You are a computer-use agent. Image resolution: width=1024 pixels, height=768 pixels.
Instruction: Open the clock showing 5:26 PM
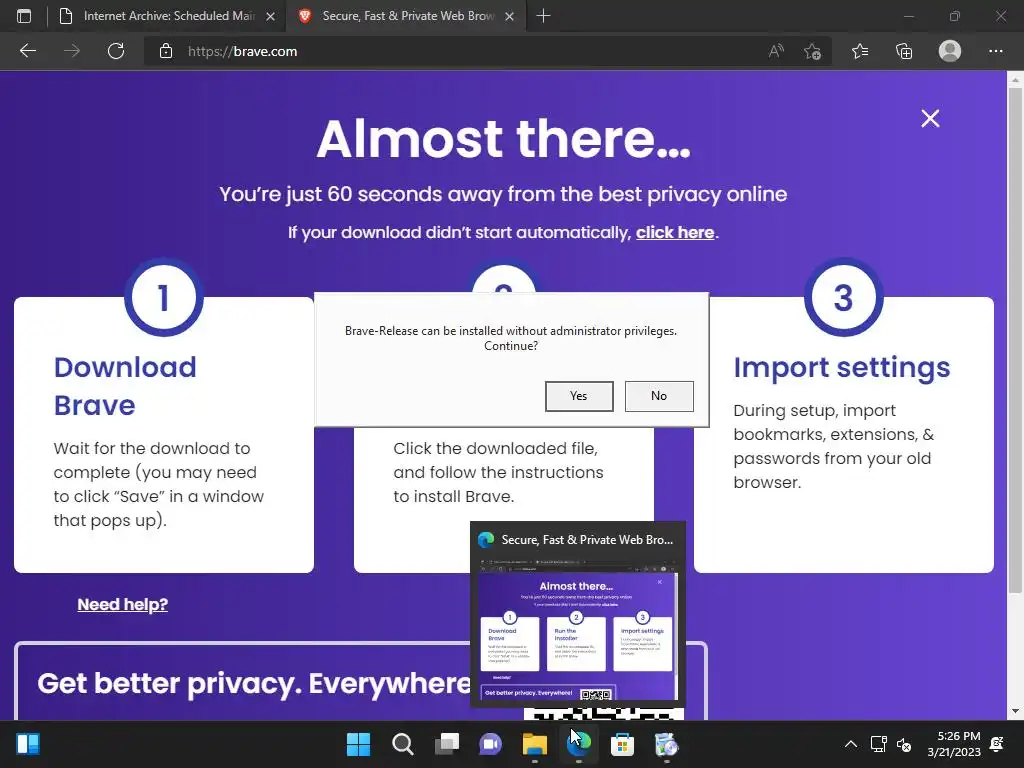click(x=954, y=744)
